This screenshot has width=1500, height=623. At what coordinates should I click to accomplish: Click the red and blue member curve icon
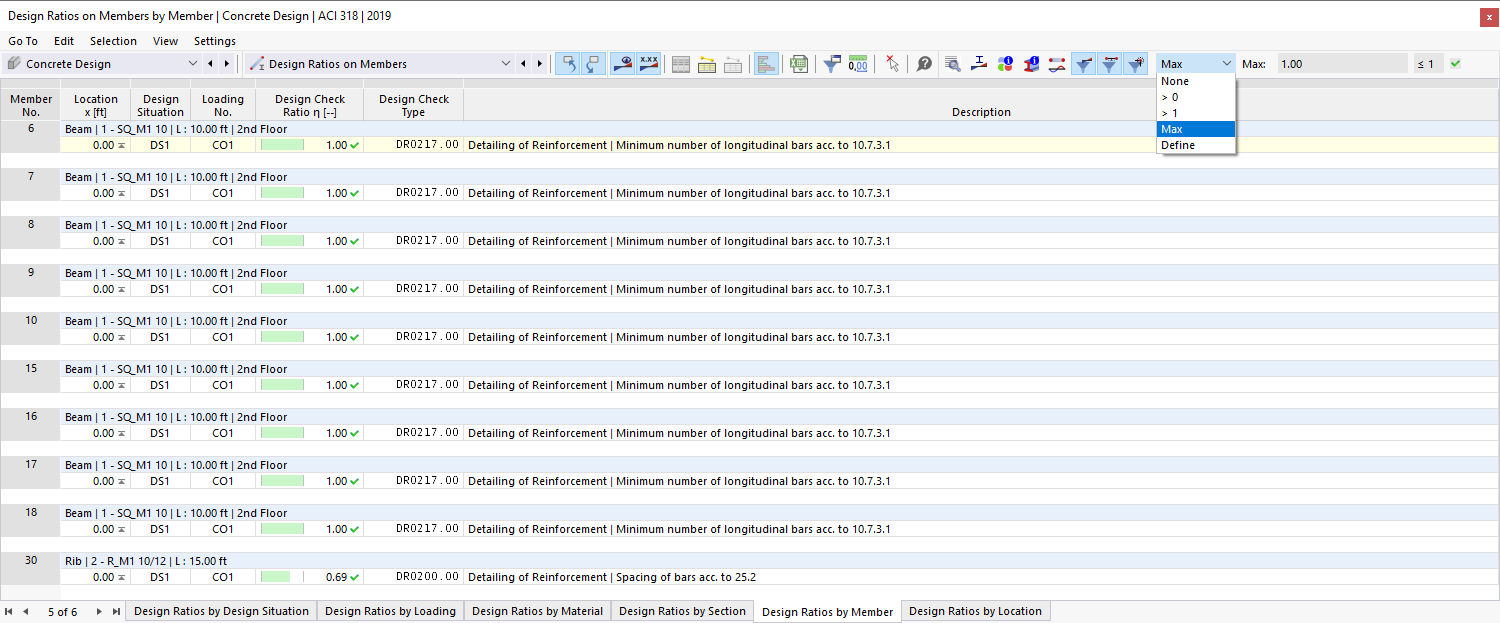1057,64
